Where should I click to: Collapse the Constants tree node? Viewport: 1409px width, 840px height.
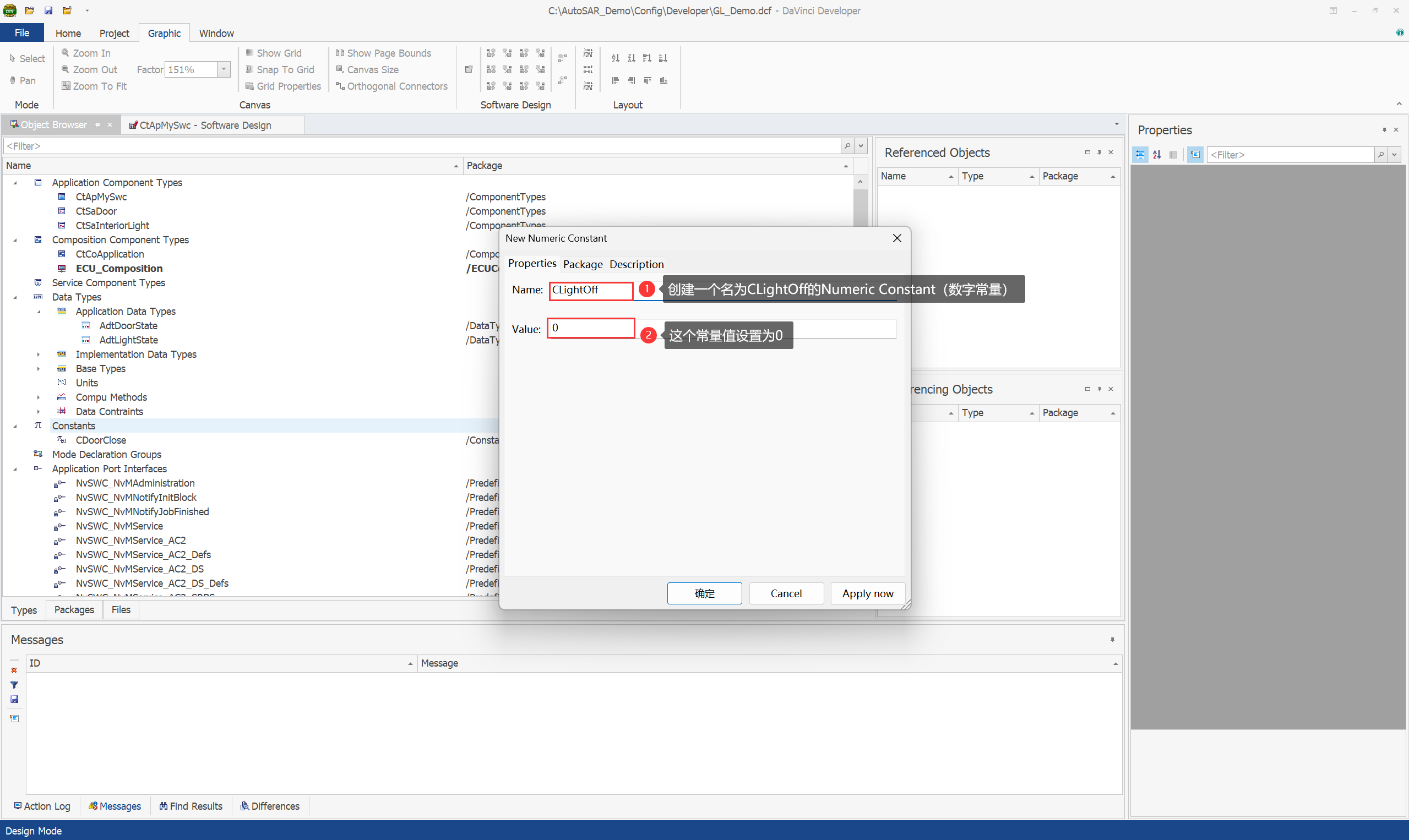click(x=15, y=426)
